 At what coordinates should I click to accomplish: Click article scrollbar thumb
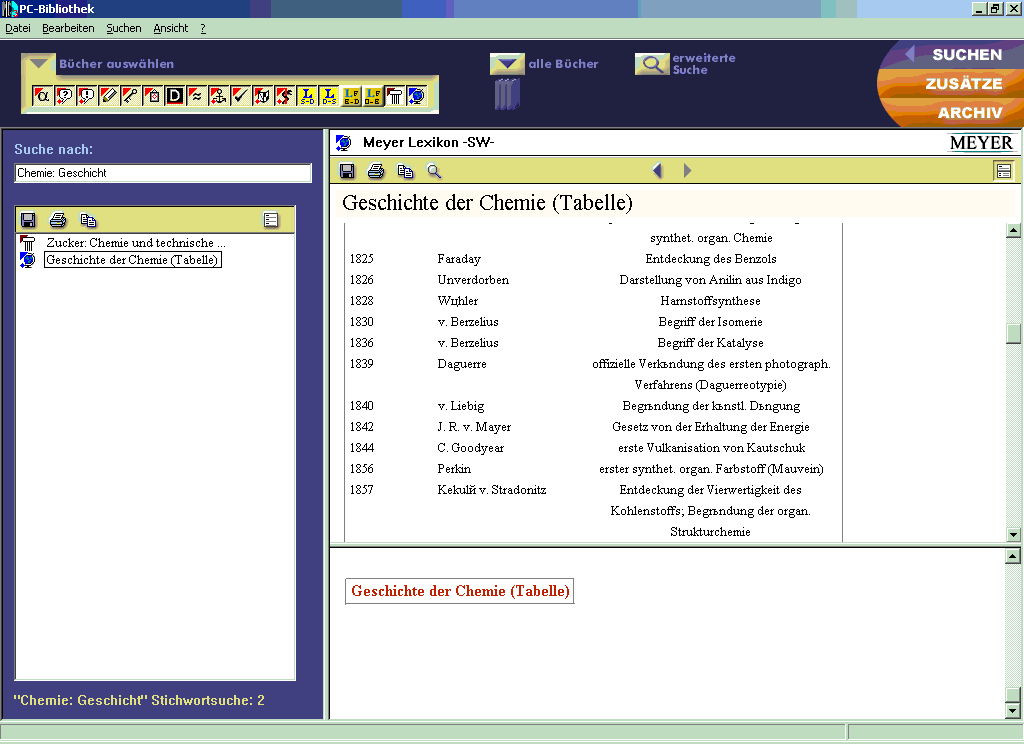coord(1014,333)
